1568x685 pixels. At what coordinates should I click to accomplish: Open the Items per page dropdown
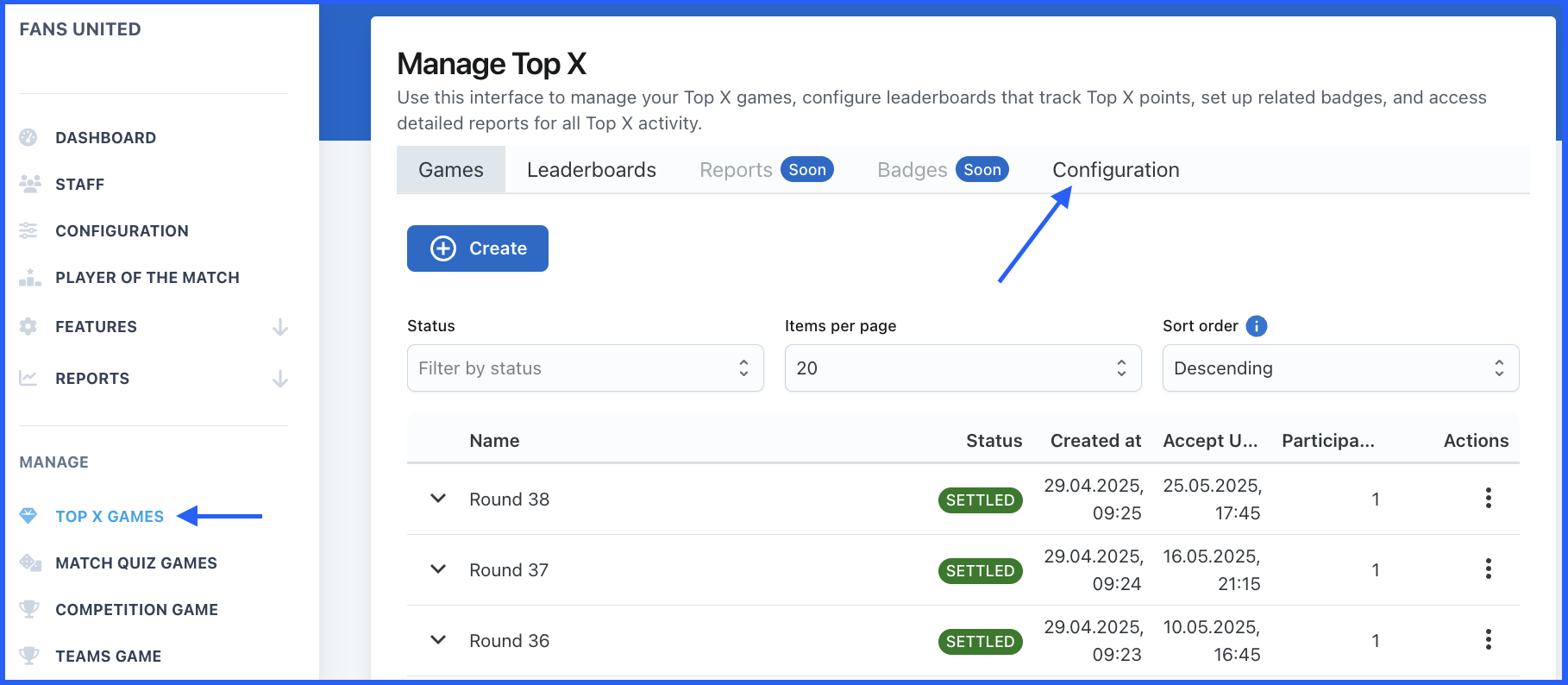[x=963, y=368]
